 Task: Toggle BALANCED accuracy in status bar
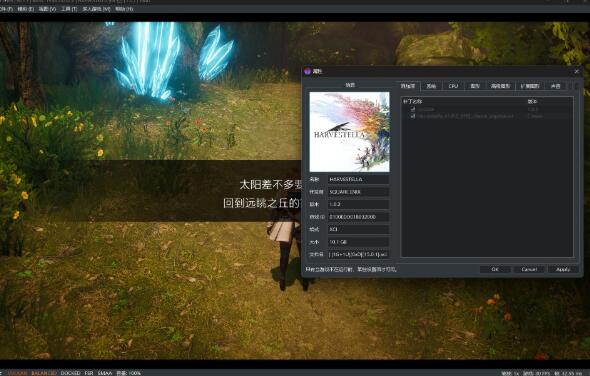pos(44,373)
